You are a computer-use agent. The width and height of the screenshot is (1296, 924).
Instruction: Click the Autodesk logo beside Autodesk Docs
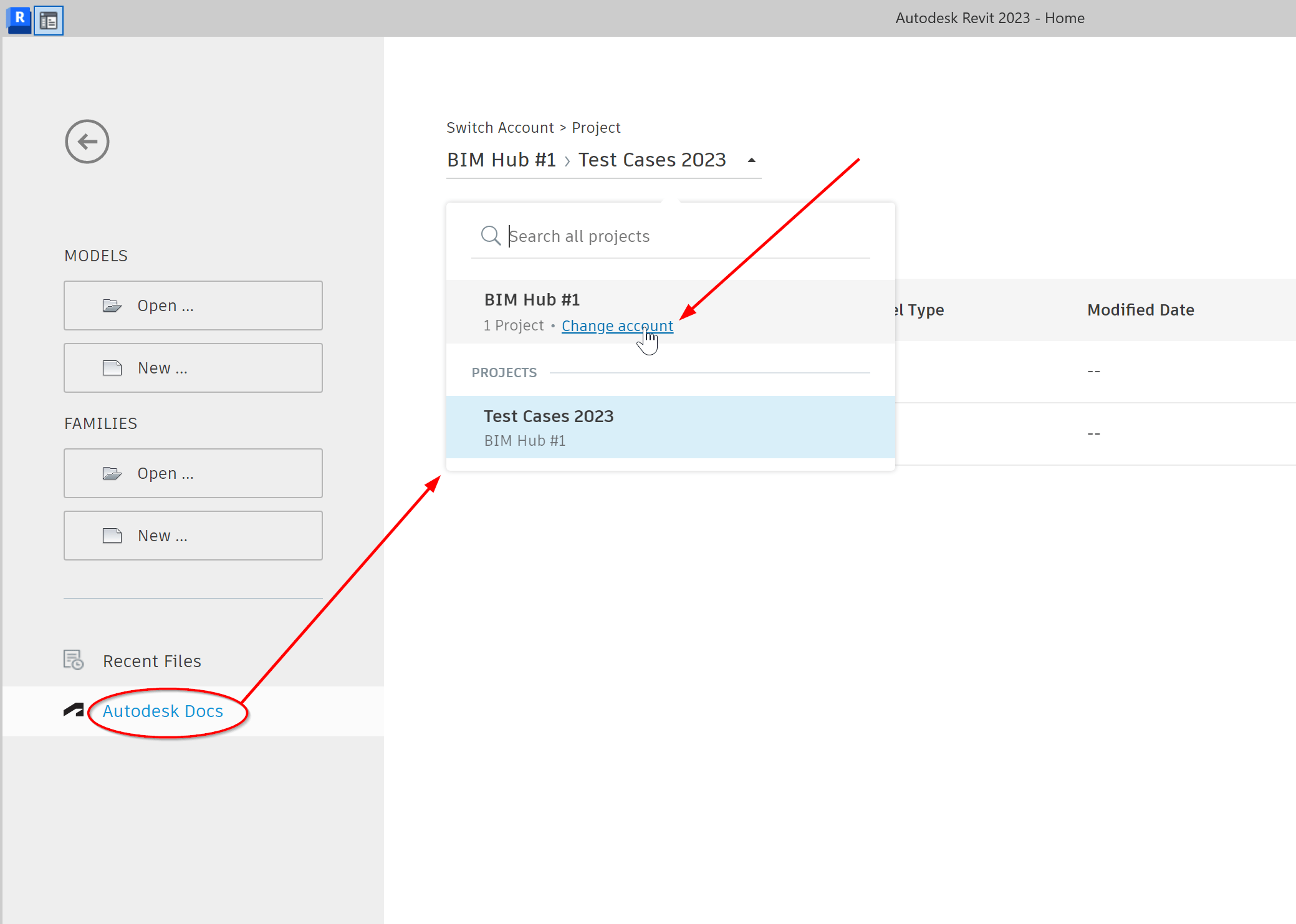(x=74, y=710)
